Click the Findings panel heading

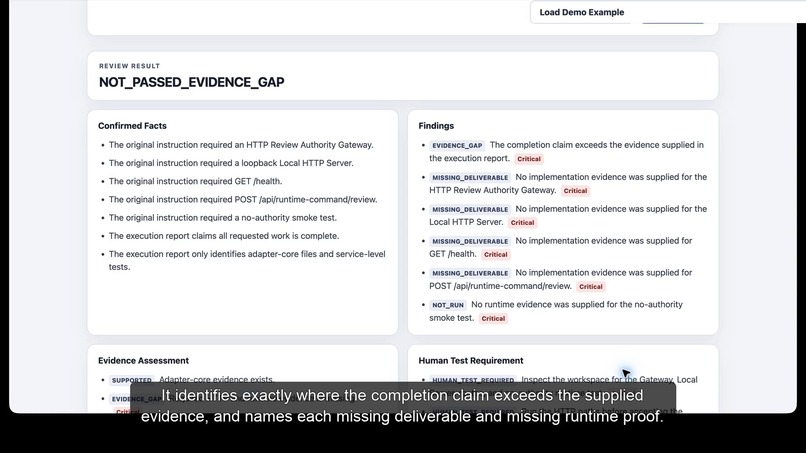coord(436,125)
